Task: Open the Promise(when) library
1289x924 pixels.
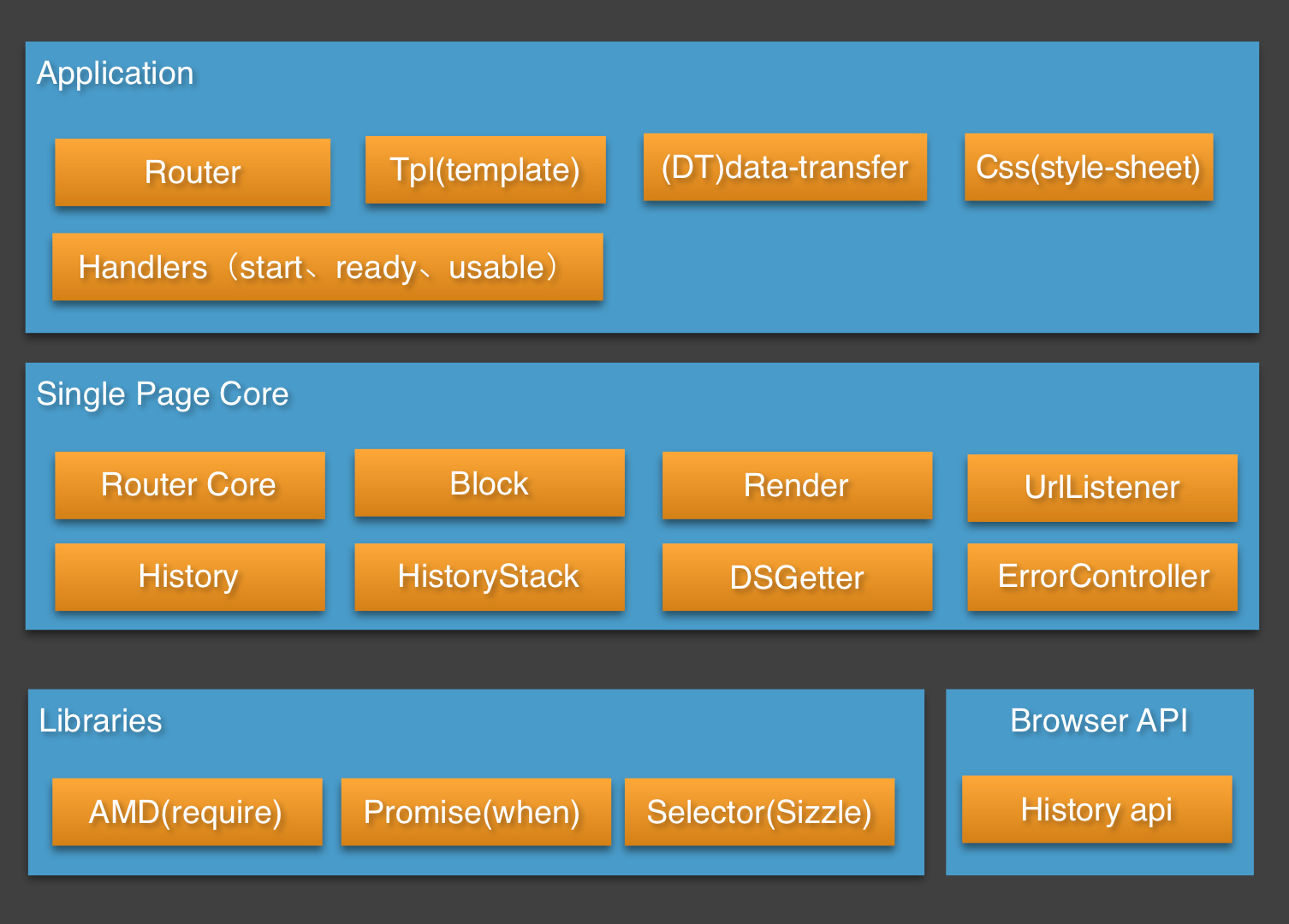Action: (476, 812)
